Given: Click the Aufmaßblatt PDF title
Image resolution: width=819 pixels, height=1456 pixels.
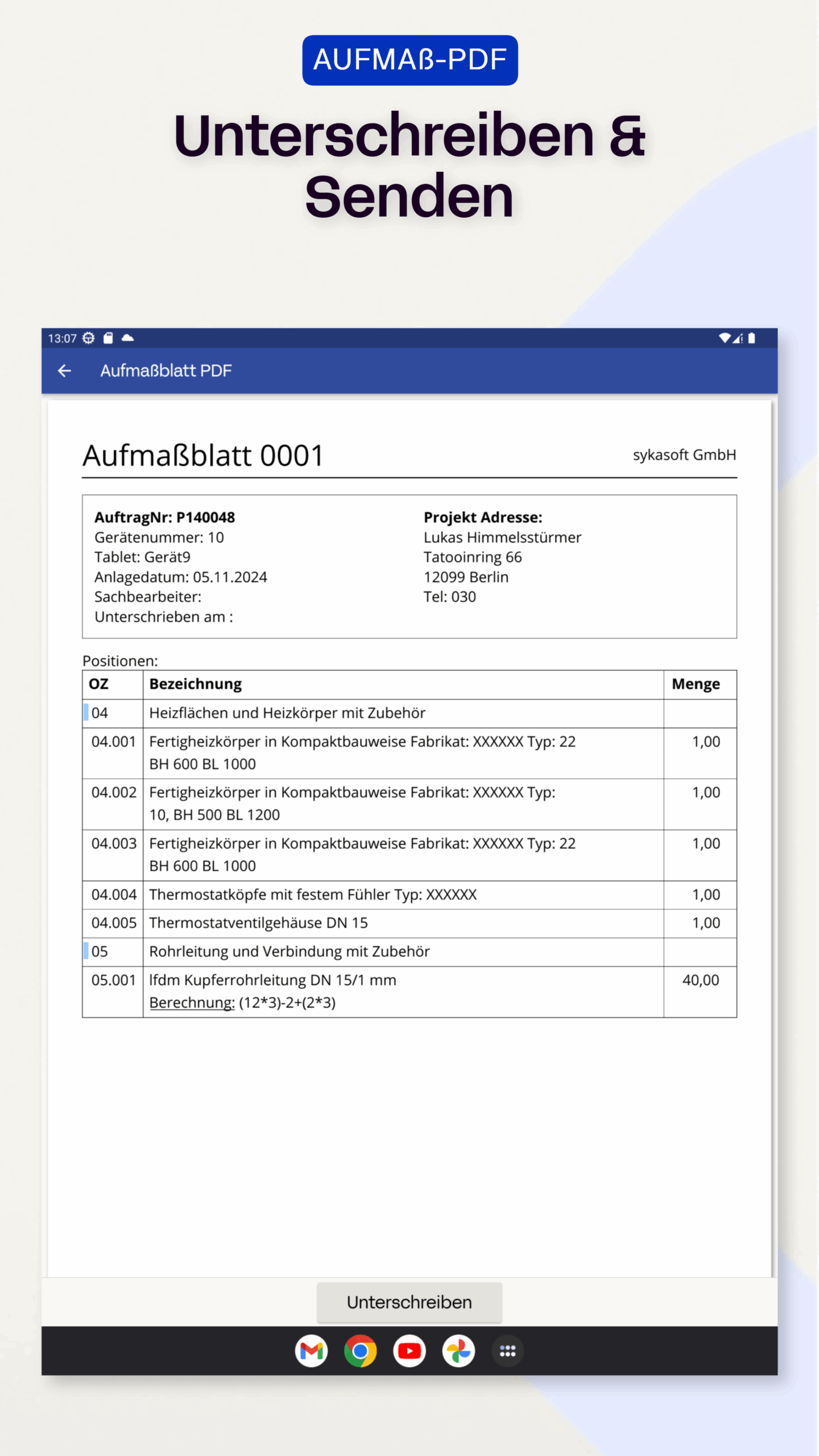Looking at the screenshot, I should 166,371.
